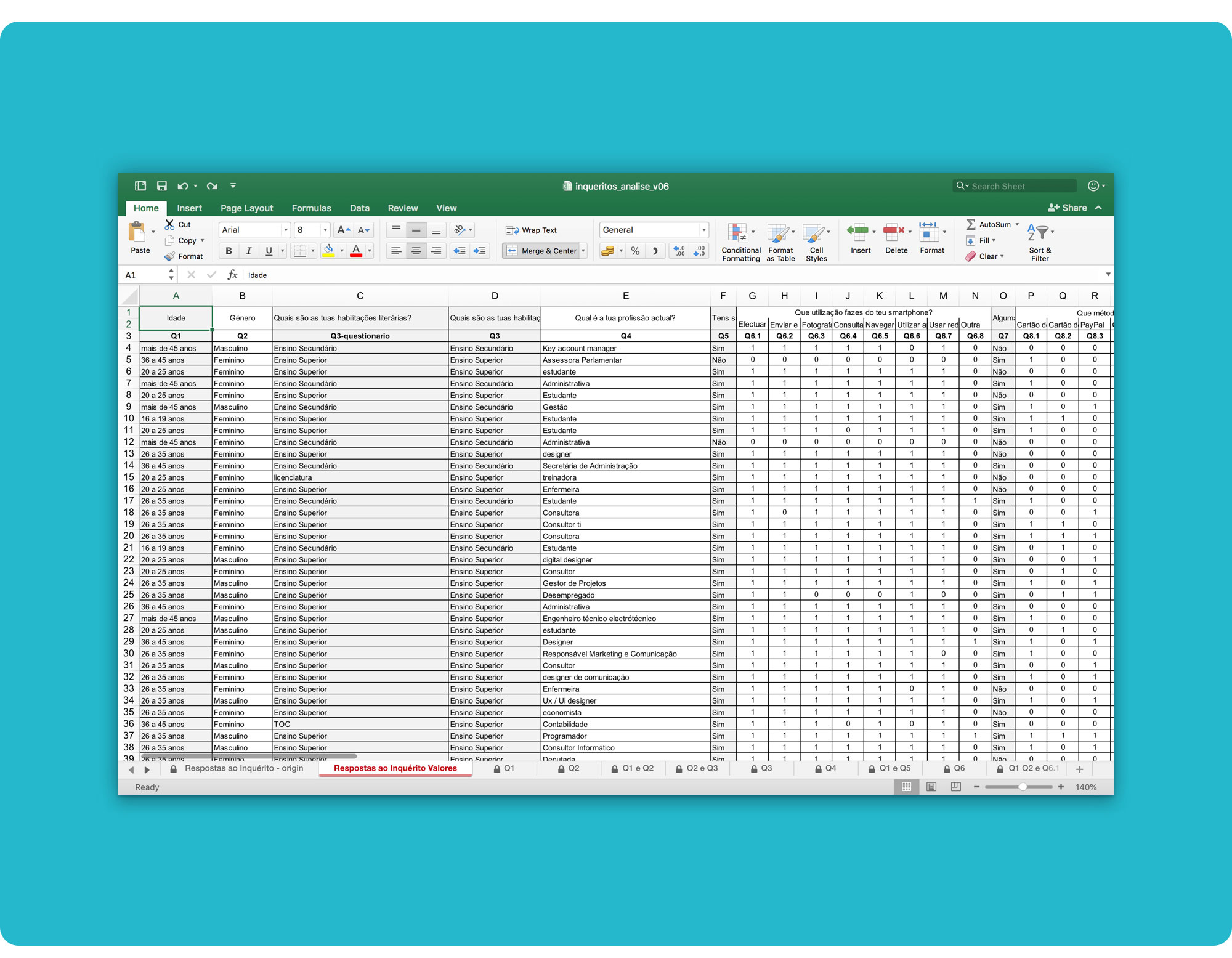Click the Paste clipboard icon
This screenshot has width=1232, height=958.
137,232
